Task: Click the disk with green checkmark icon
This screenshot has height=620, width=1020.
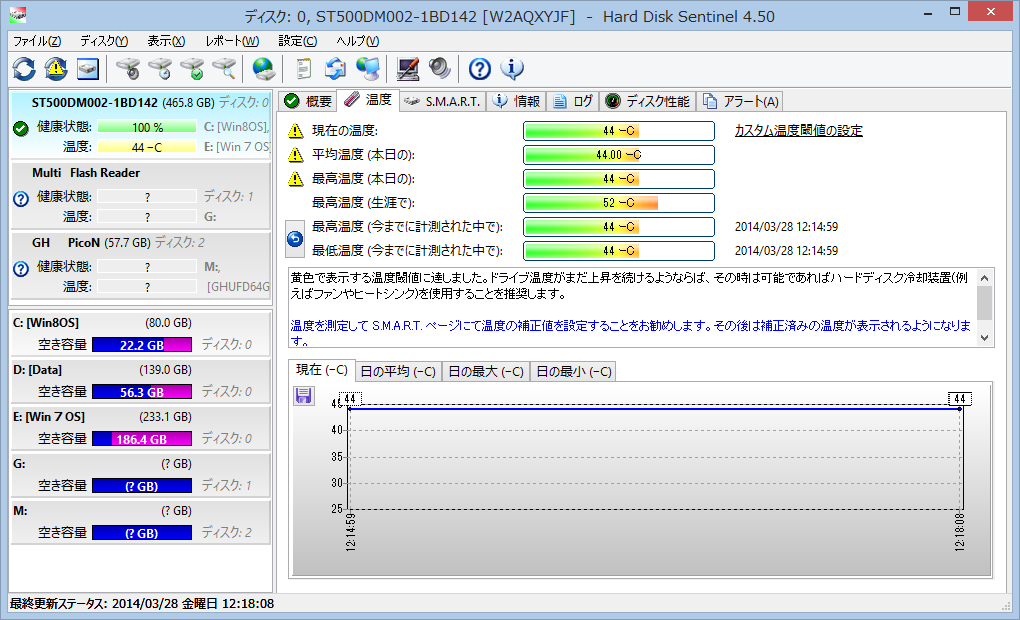Action: click(192, 68)
